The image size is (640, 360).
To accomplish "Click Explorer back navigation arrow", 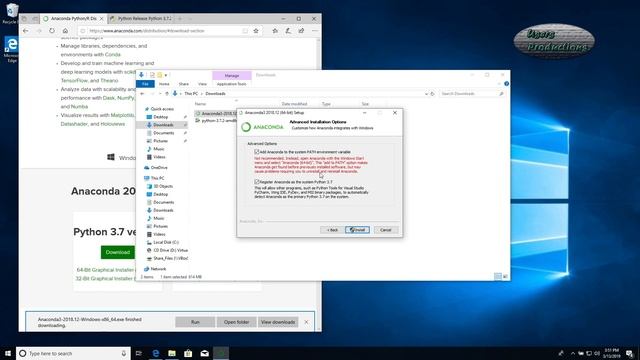I will tap(142, 94).
